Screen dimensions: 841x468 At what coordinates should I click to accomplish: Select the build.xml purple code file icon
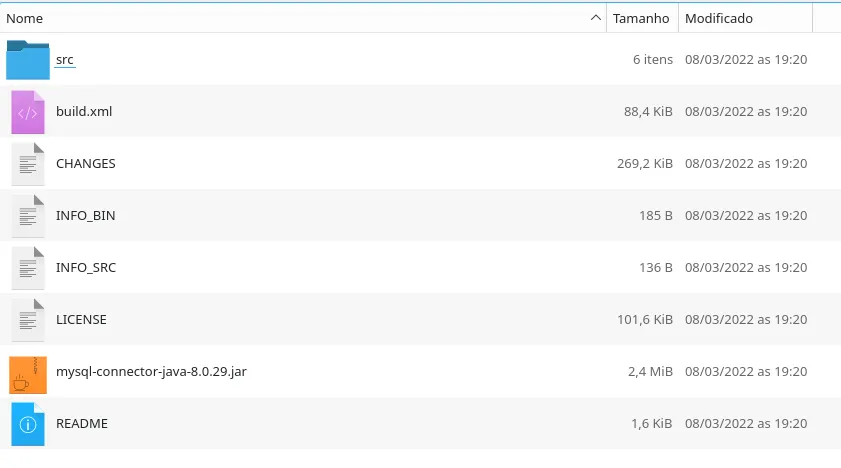click(28, 112)
